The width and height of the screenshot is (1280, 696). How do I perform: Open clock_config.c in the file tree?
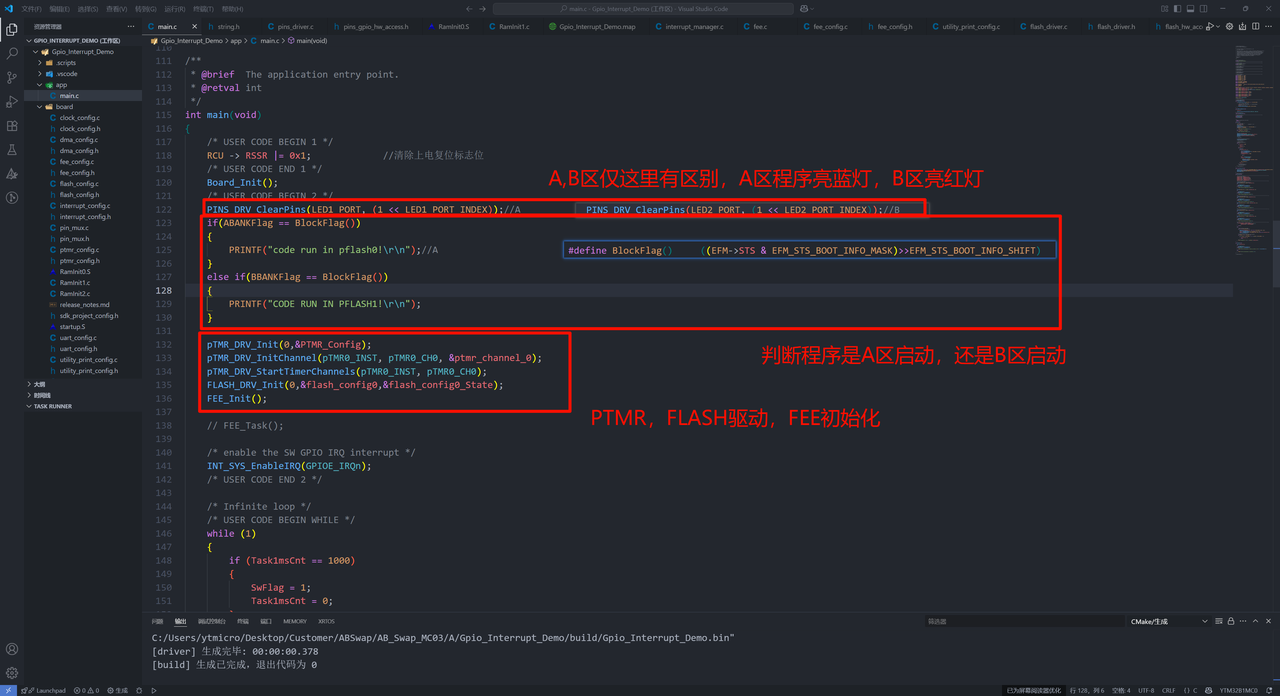tap(79, 117)
